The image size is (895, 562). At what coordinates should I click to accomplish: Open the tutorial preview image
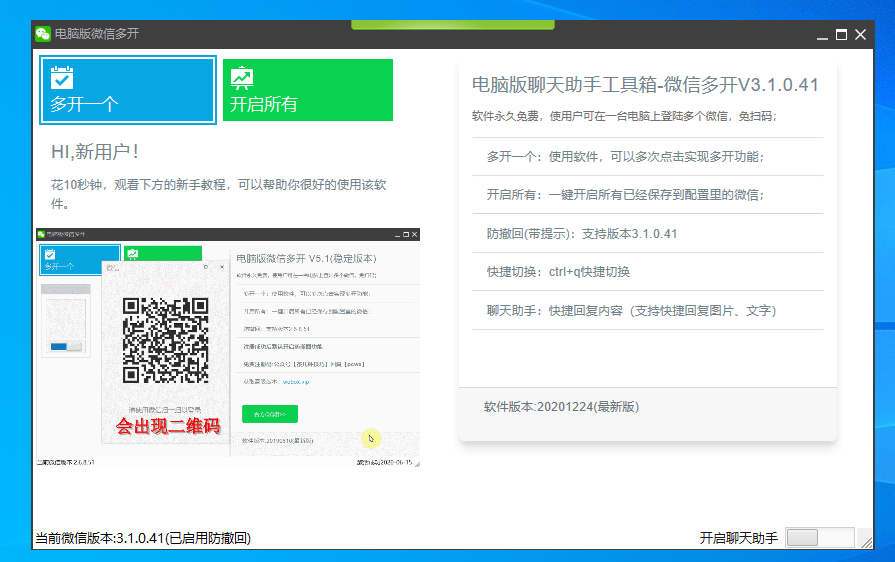pos(228,347)
